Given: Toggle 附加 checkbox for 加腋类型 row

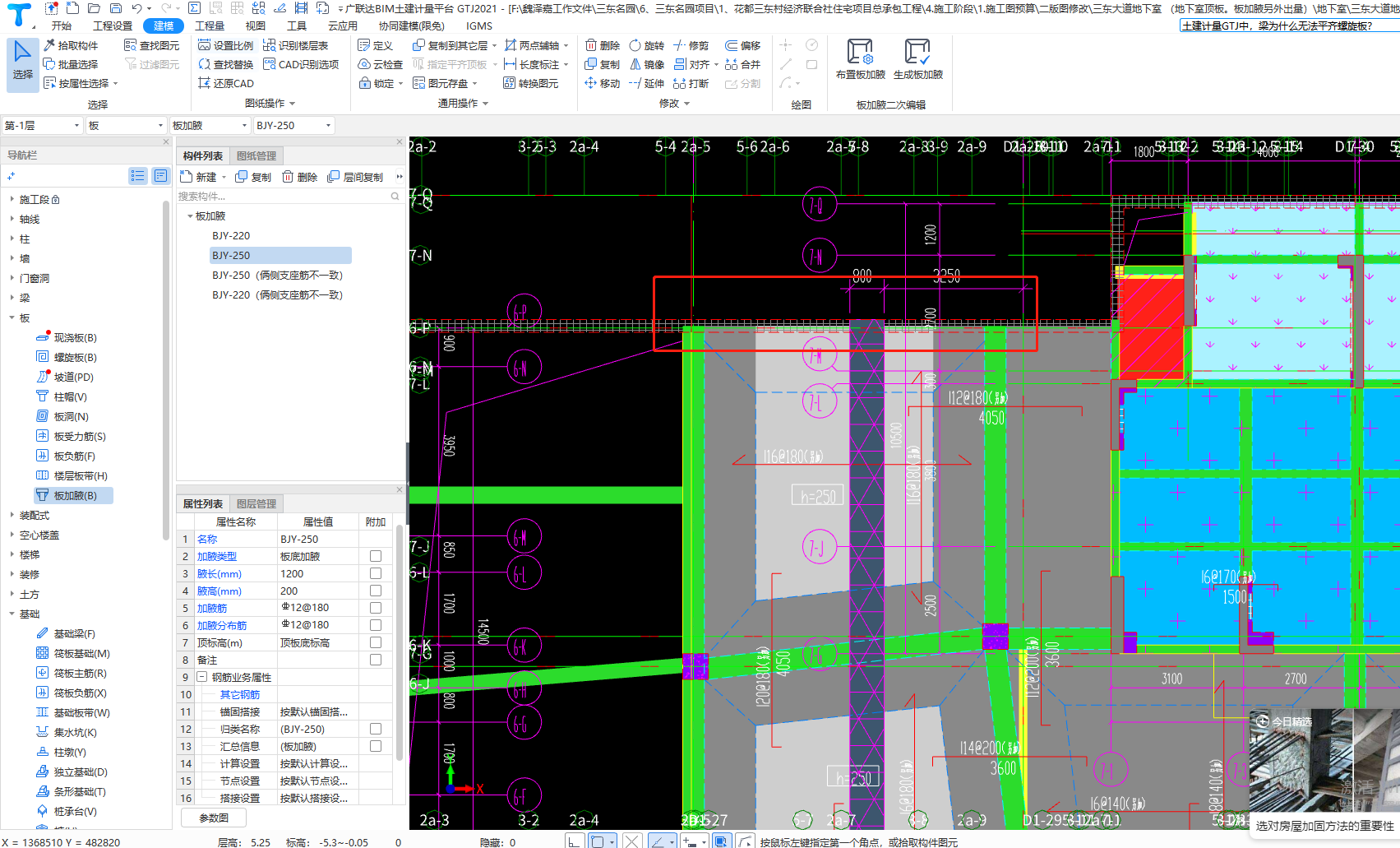Looking at the screenshot, I should 376,556.
